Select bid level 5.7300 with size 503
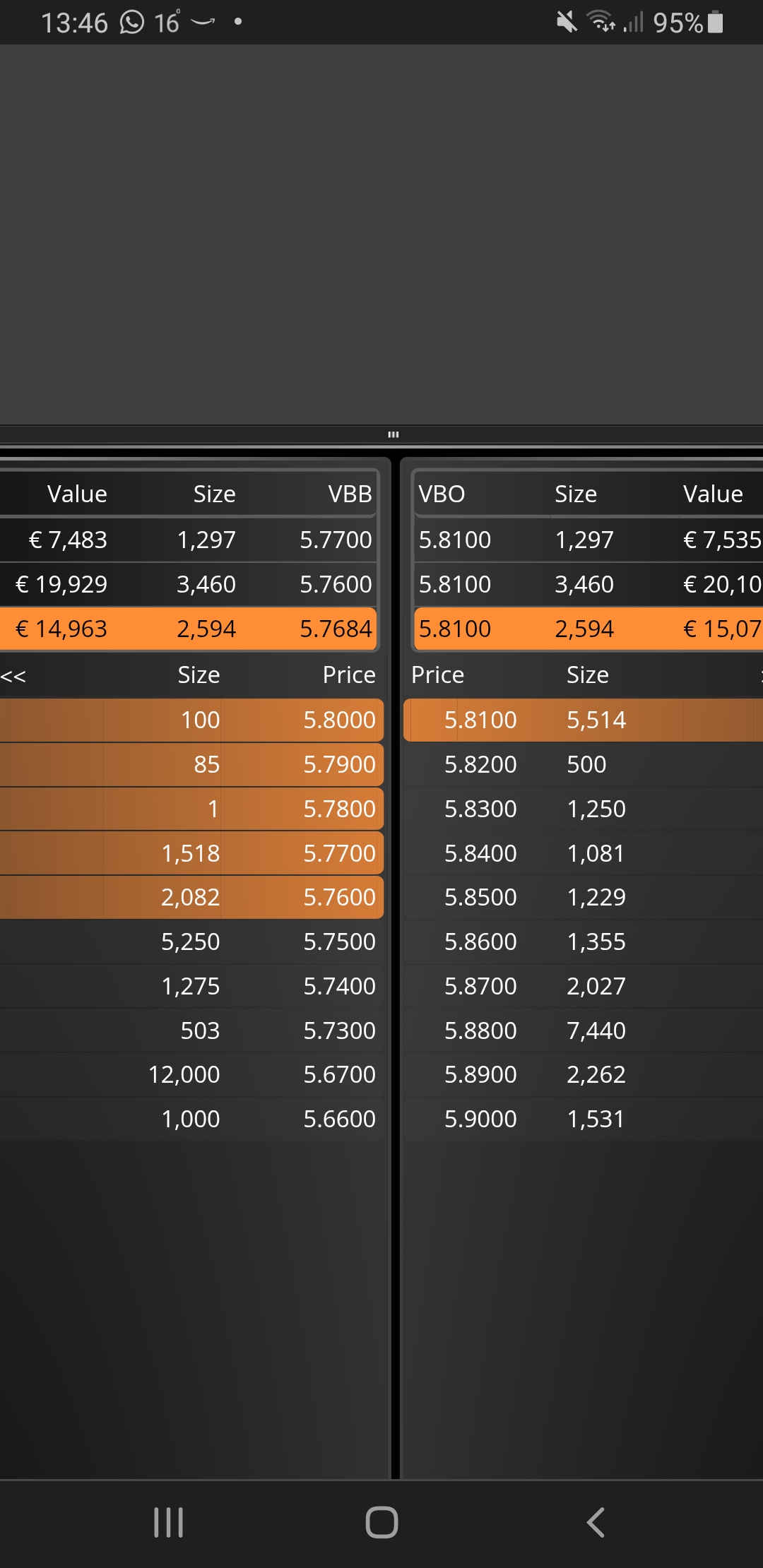 click(191, 1031)
